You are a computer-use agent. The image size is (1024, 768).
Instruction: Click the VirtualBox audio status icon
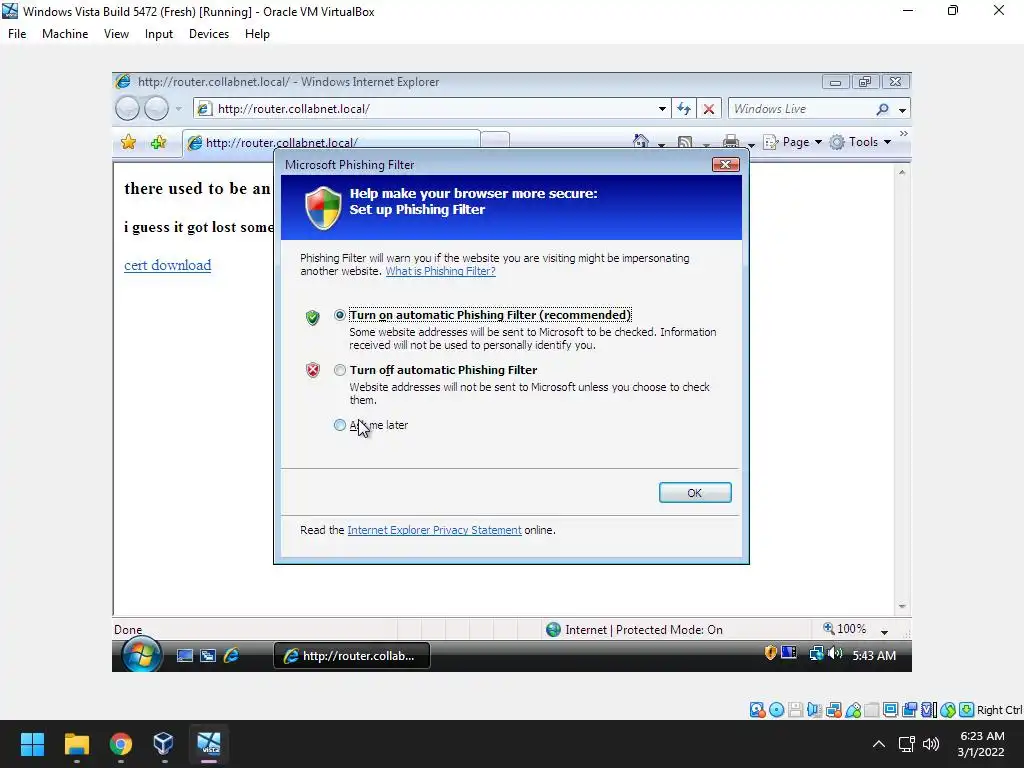[814, 710]
